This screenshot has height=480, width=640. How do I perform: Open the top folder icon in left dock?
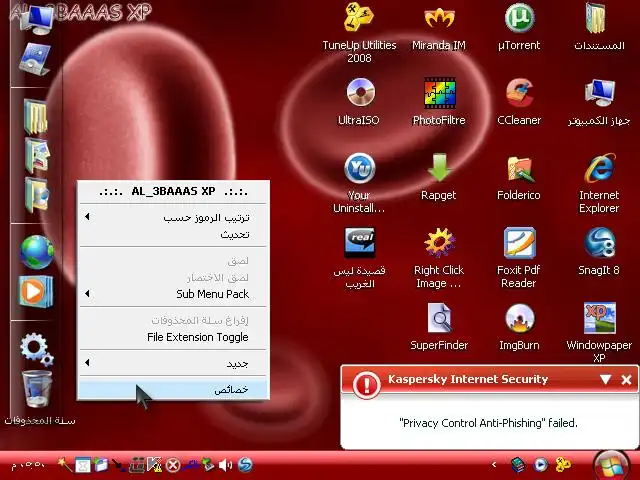[35, 116]
